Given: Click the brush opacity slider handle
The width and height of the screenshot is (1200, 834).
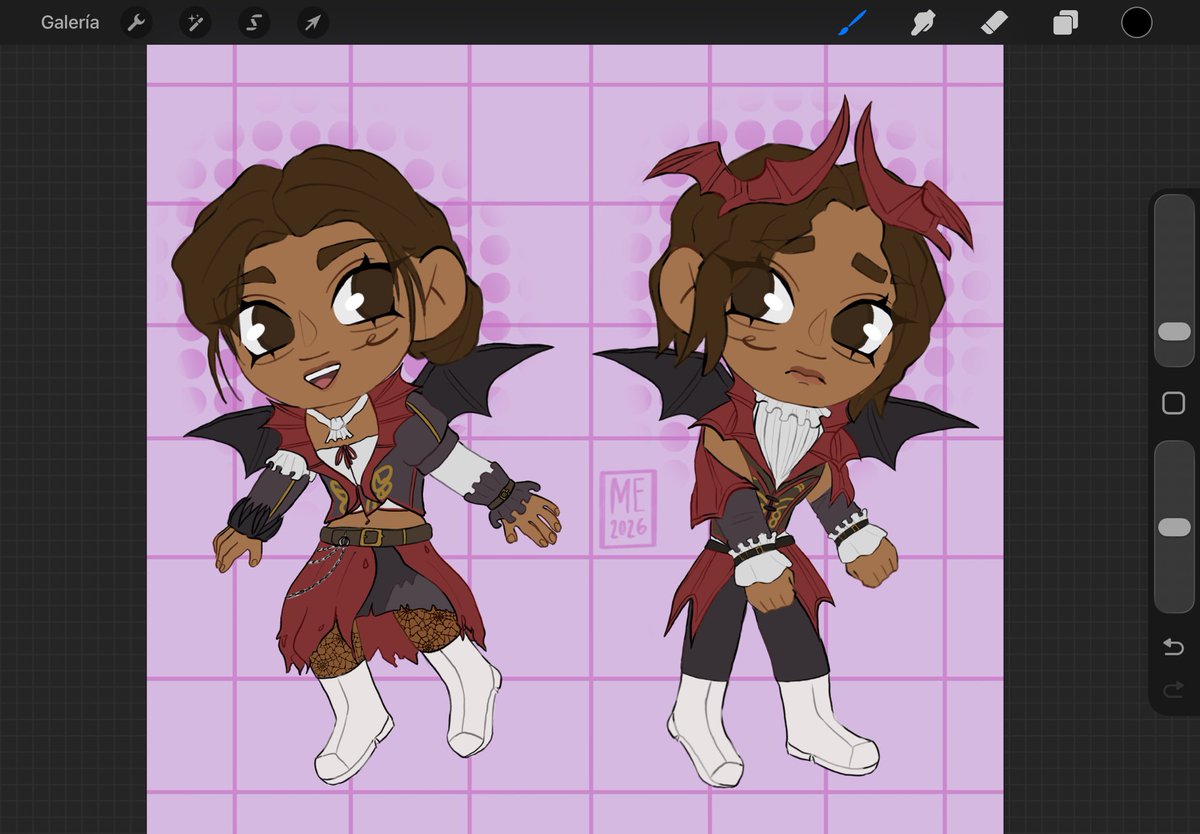Looking at the screenshot, I should tap(1174, 527).
